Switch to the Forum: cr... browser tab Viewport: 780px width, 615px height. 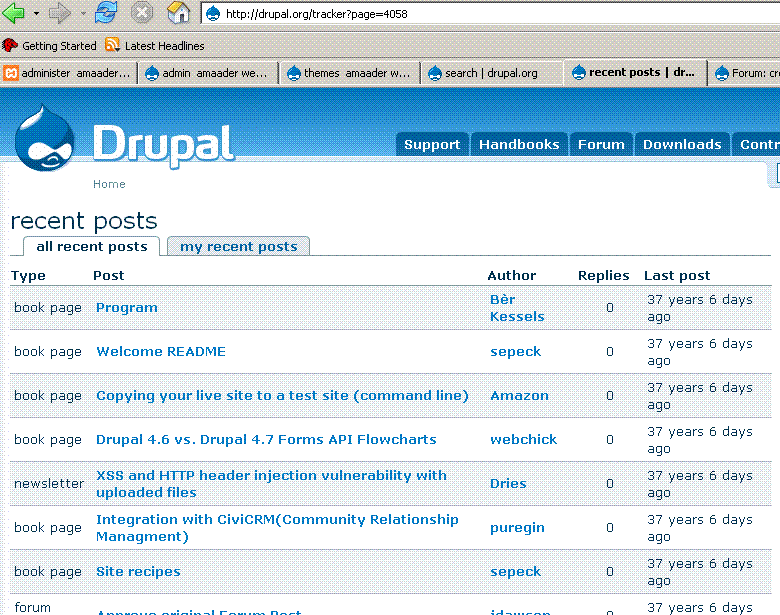(x=745, y=73)
